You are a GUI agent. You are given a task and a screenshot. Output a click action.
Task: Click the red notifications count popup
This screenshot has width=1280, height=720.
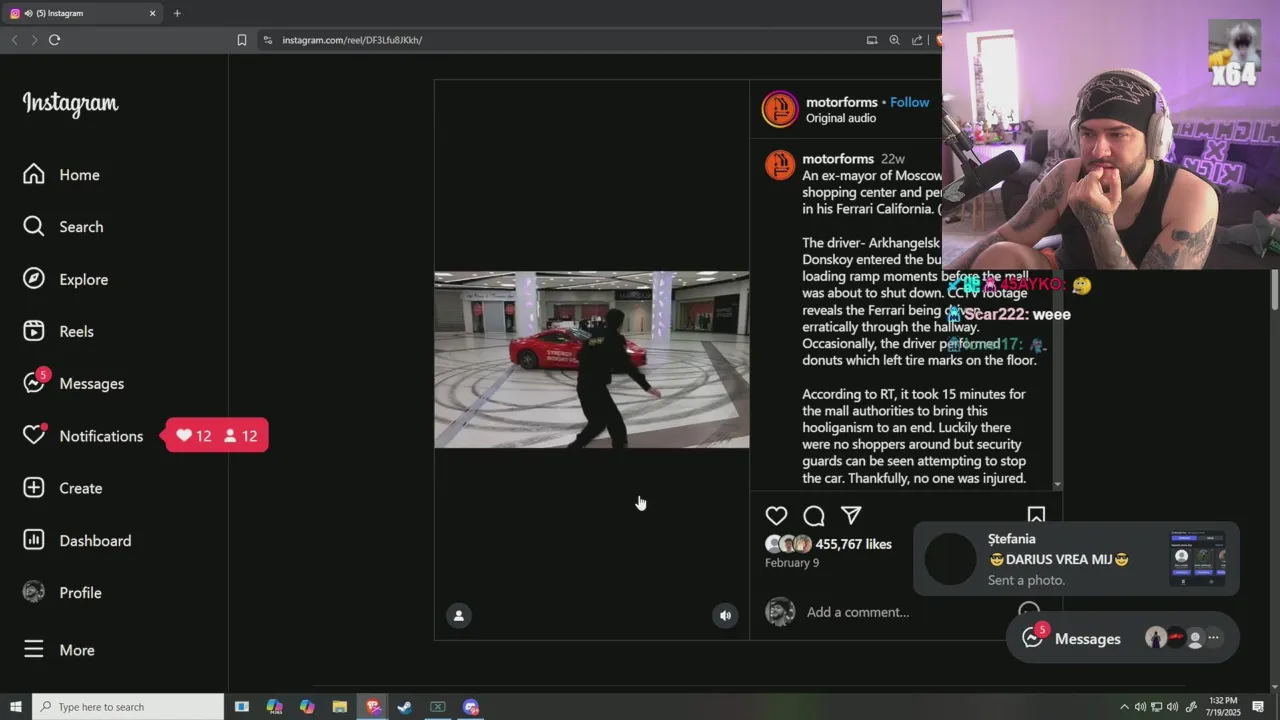(216, 436)
